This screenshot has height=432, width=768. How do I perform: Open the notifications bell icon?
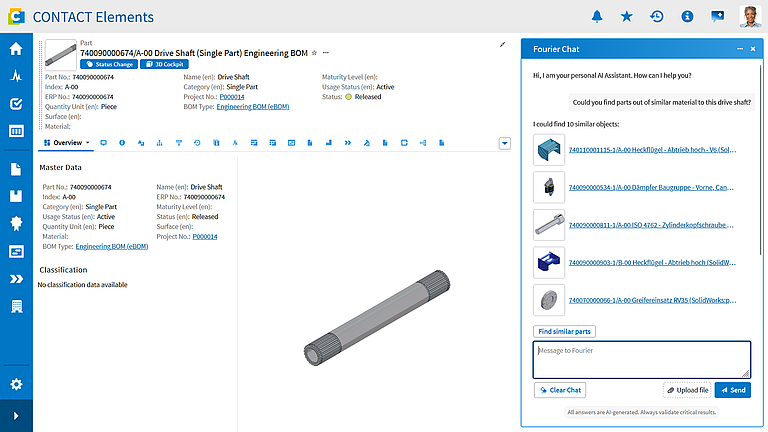tap(597, 16)
